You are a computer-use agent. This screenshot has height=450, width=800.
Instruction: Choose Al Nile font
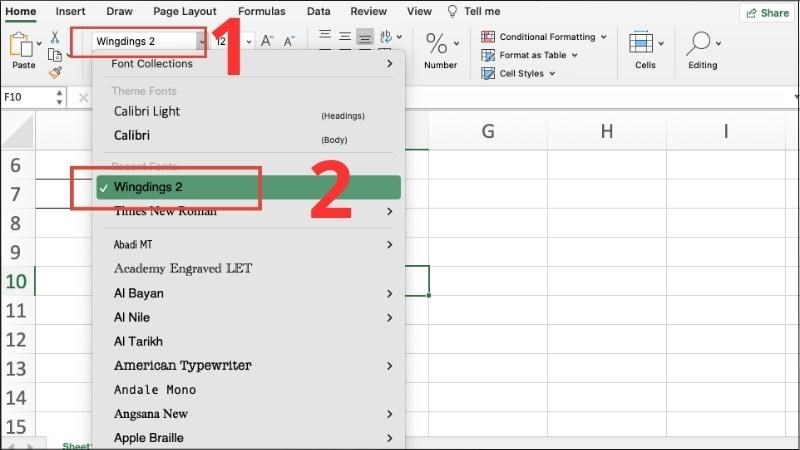(x=248, y=317)
